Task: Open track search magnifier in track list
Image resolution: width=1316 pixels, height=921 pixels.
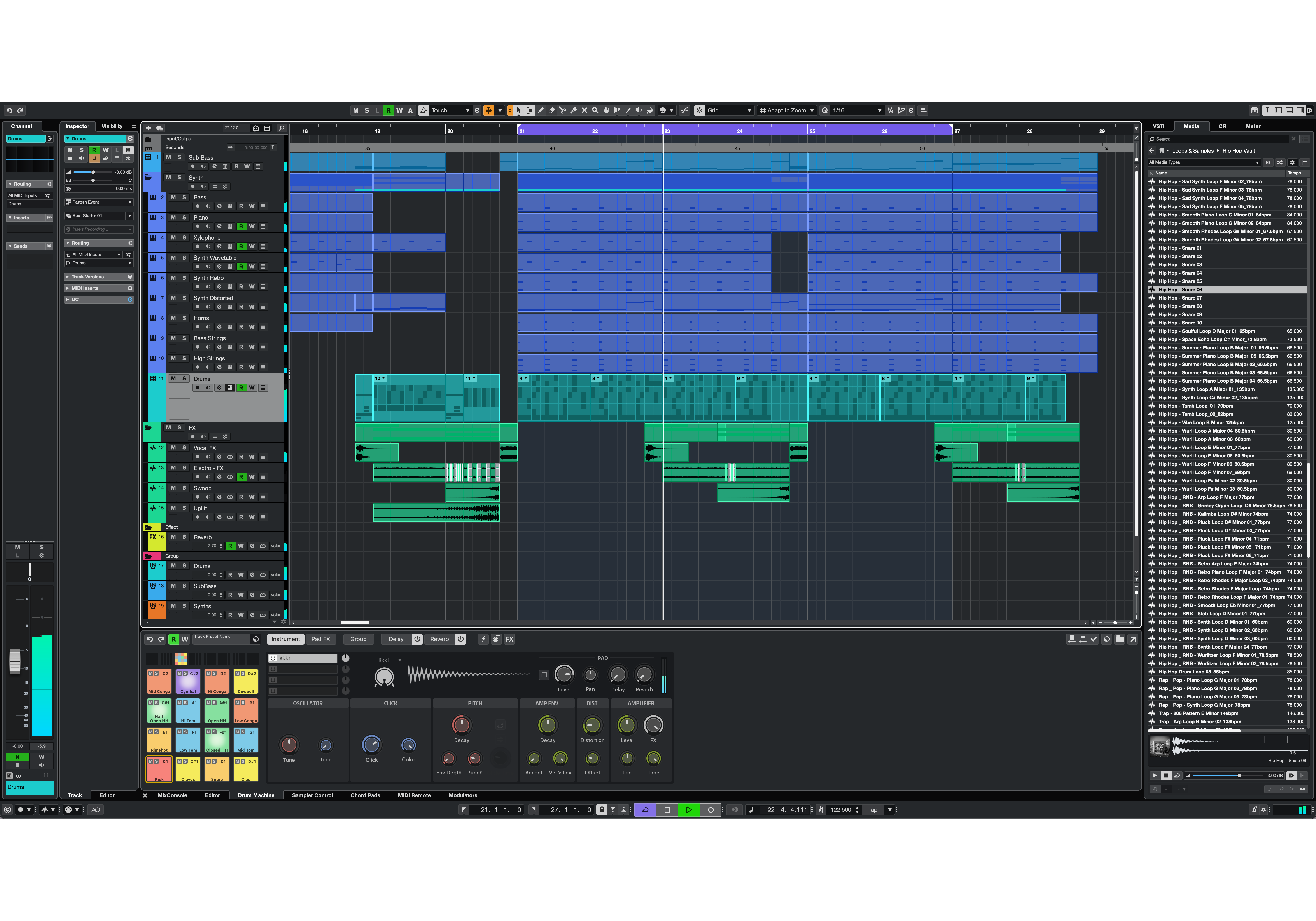Action: pos(282,128)
